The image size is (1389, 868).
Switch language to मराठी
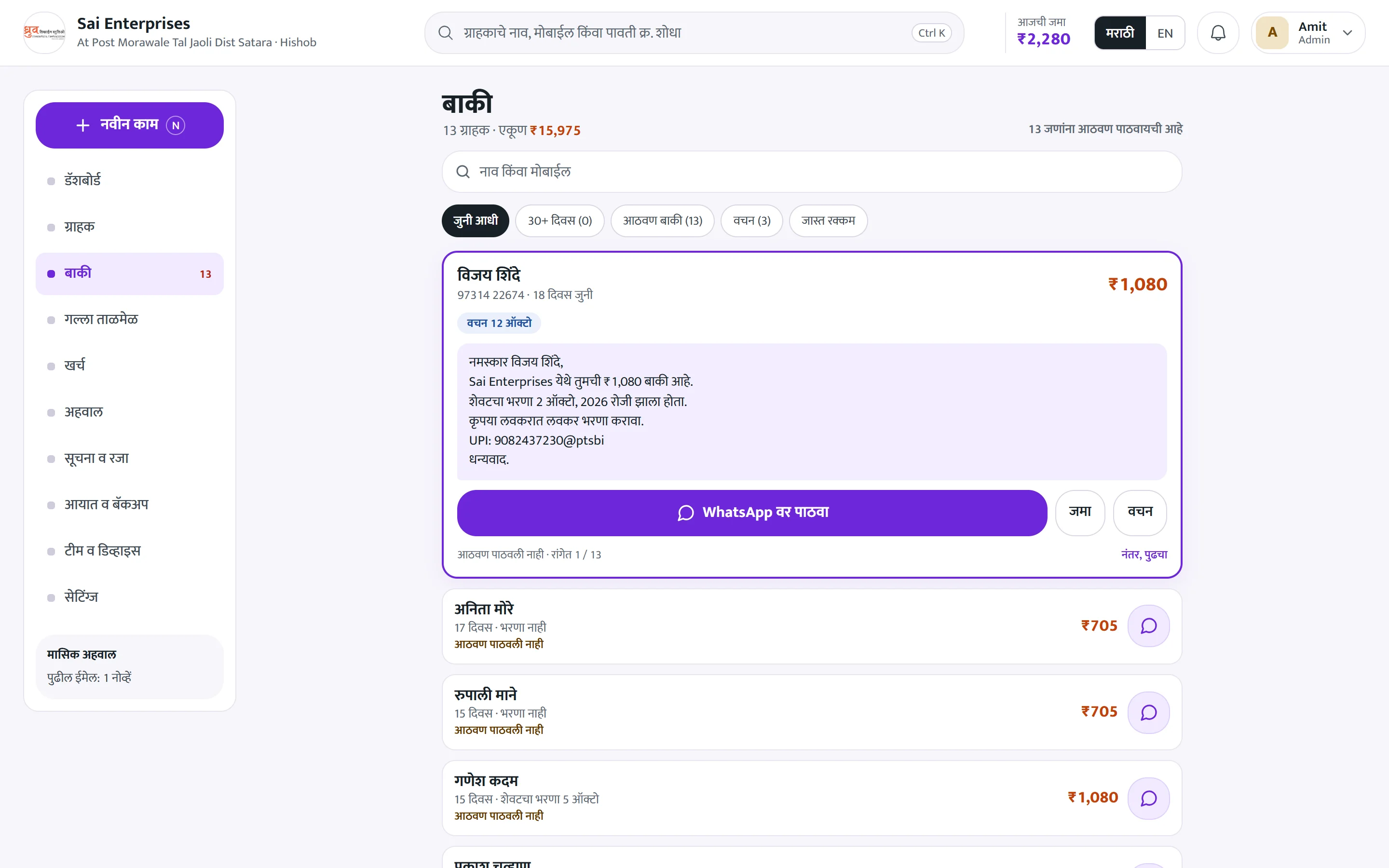(x=1120, y=33)
